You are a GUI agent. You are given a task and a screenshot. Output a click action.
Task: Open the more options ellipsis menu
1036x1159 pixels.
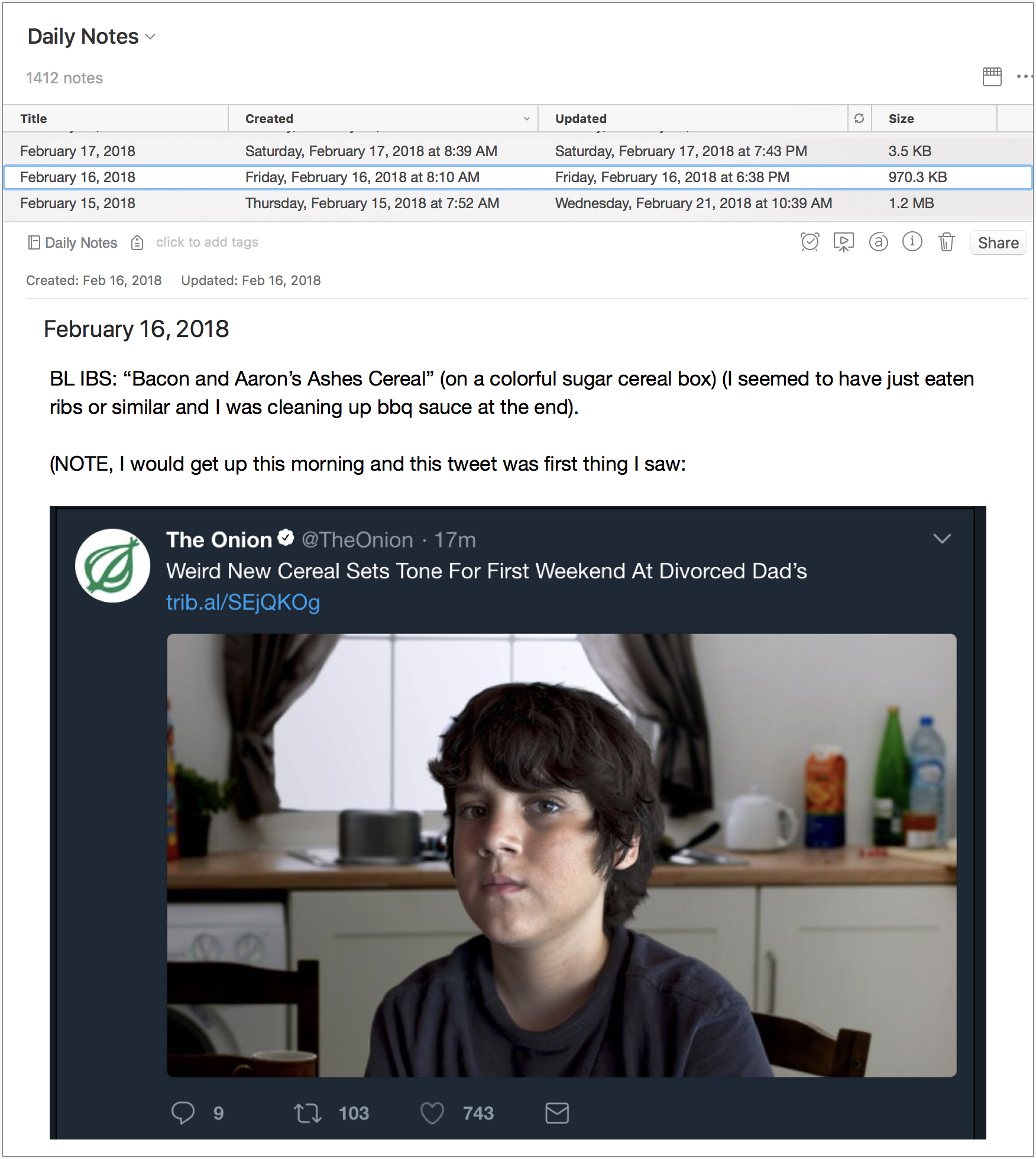1025,76
